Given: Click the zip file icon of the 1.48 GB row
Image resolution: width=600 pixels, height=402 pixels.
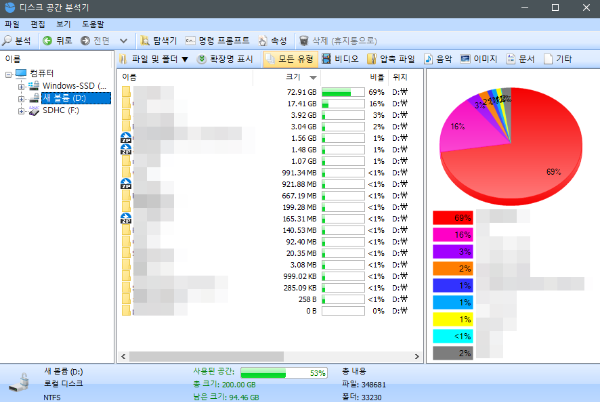Looking at the screenshot, I should (126, 150).
